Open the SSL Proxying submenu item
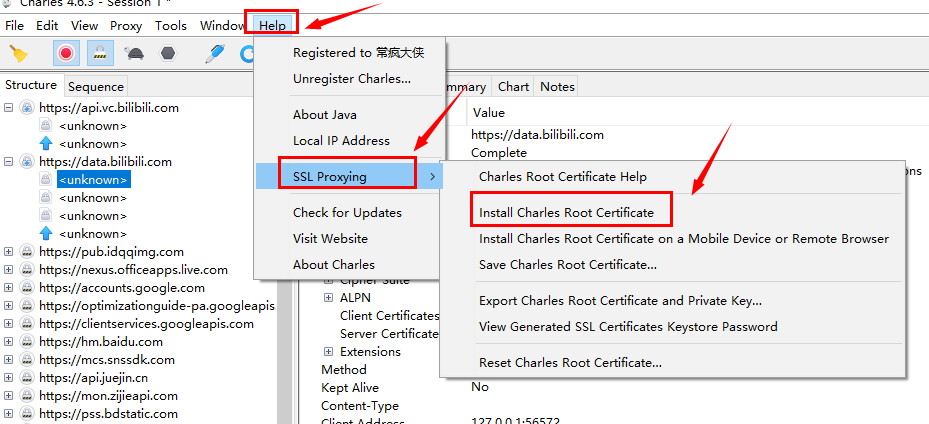 coord(350,176)
